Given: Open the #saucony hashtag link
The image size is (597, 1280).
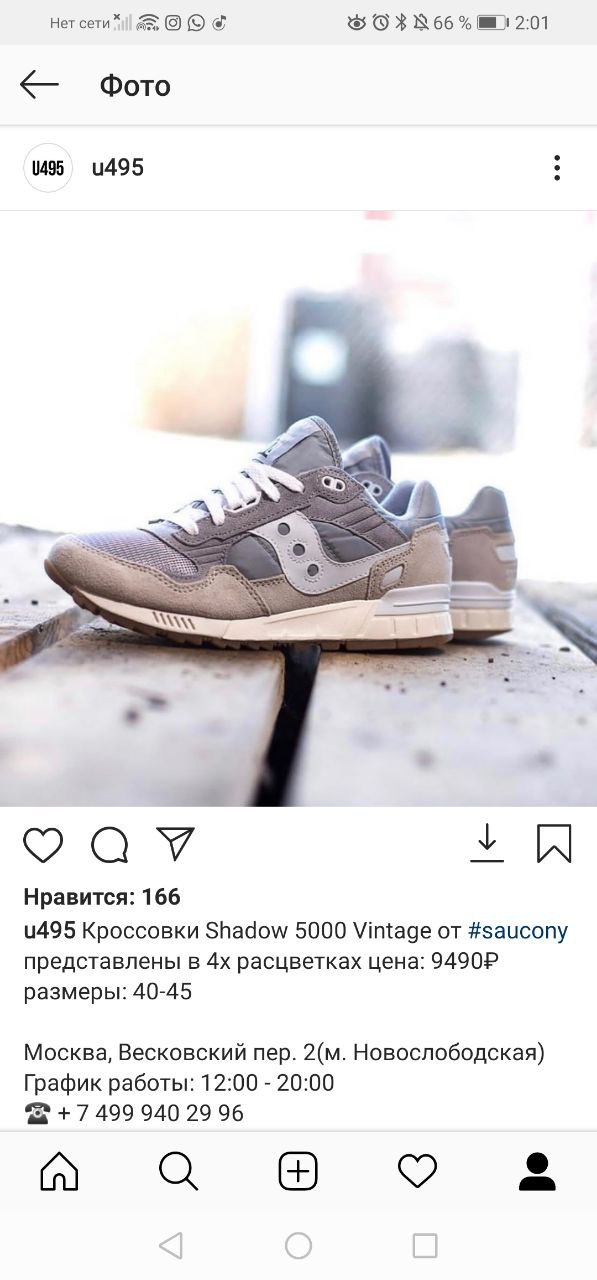Looking at the screenshot, I should tap(518, 931).
